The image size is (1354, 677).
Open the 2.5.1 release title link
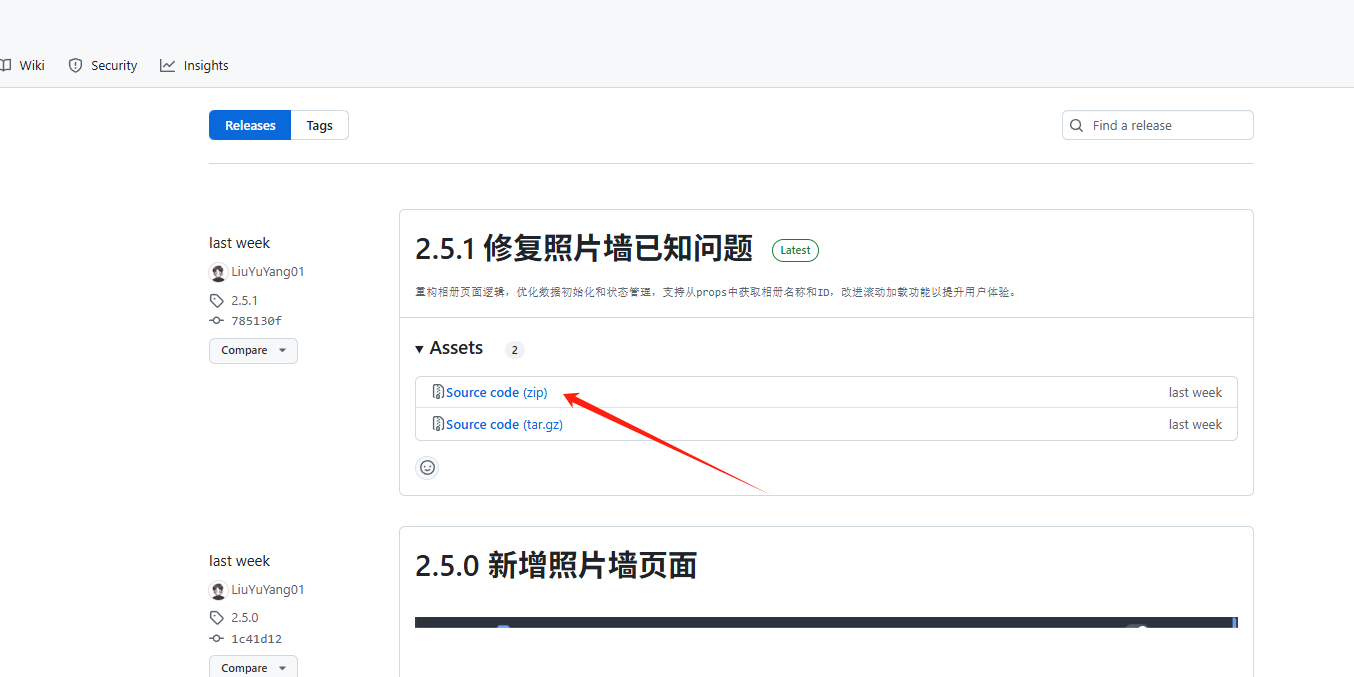(584, 249)
